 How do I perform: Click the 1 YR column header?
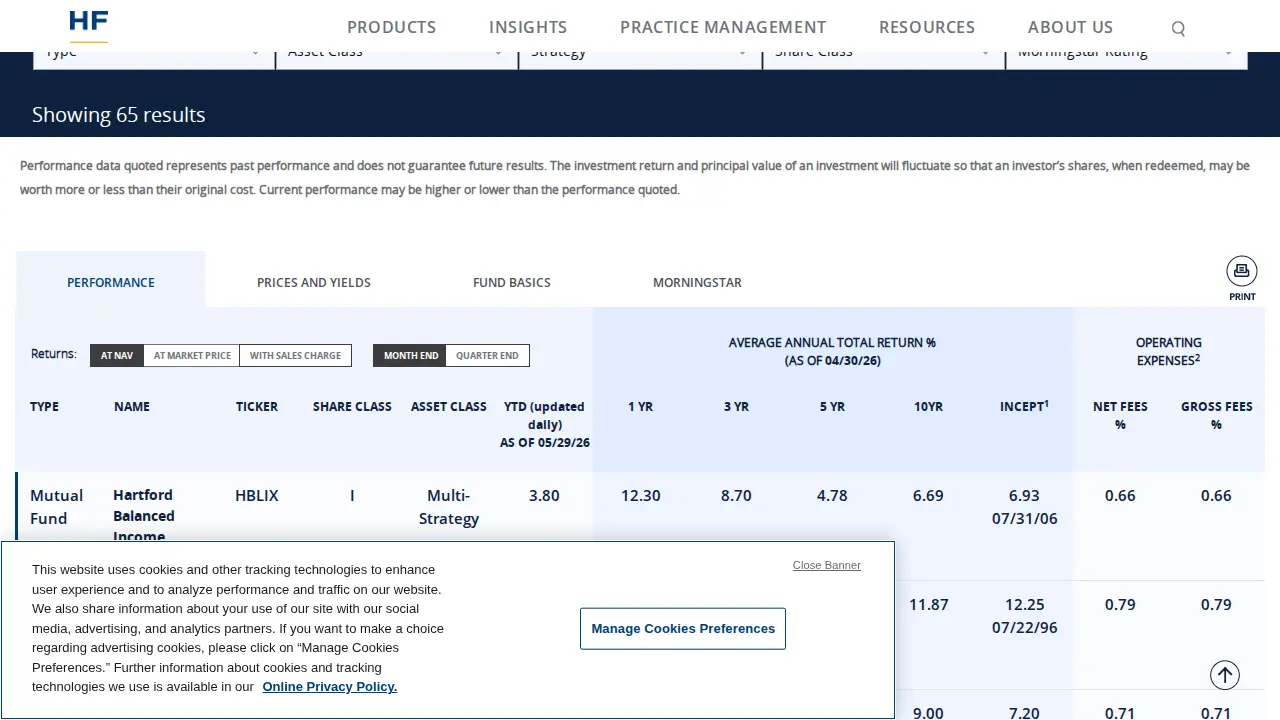tap(640, 406)
